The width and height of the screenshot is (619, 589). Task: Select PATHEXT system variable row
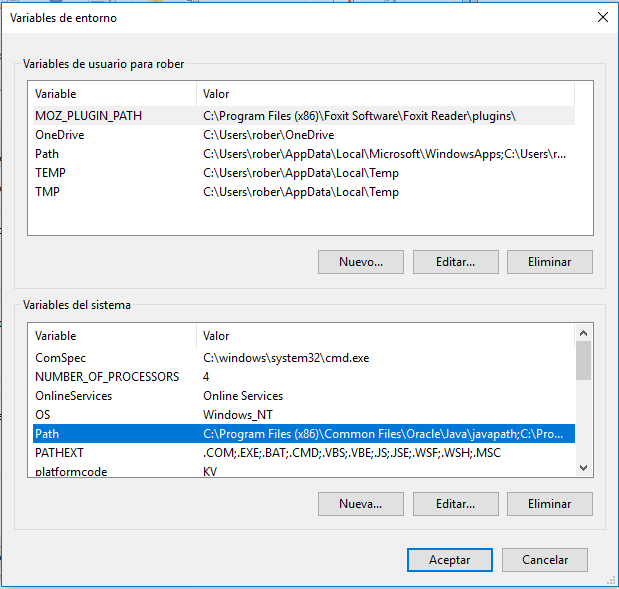304,452
